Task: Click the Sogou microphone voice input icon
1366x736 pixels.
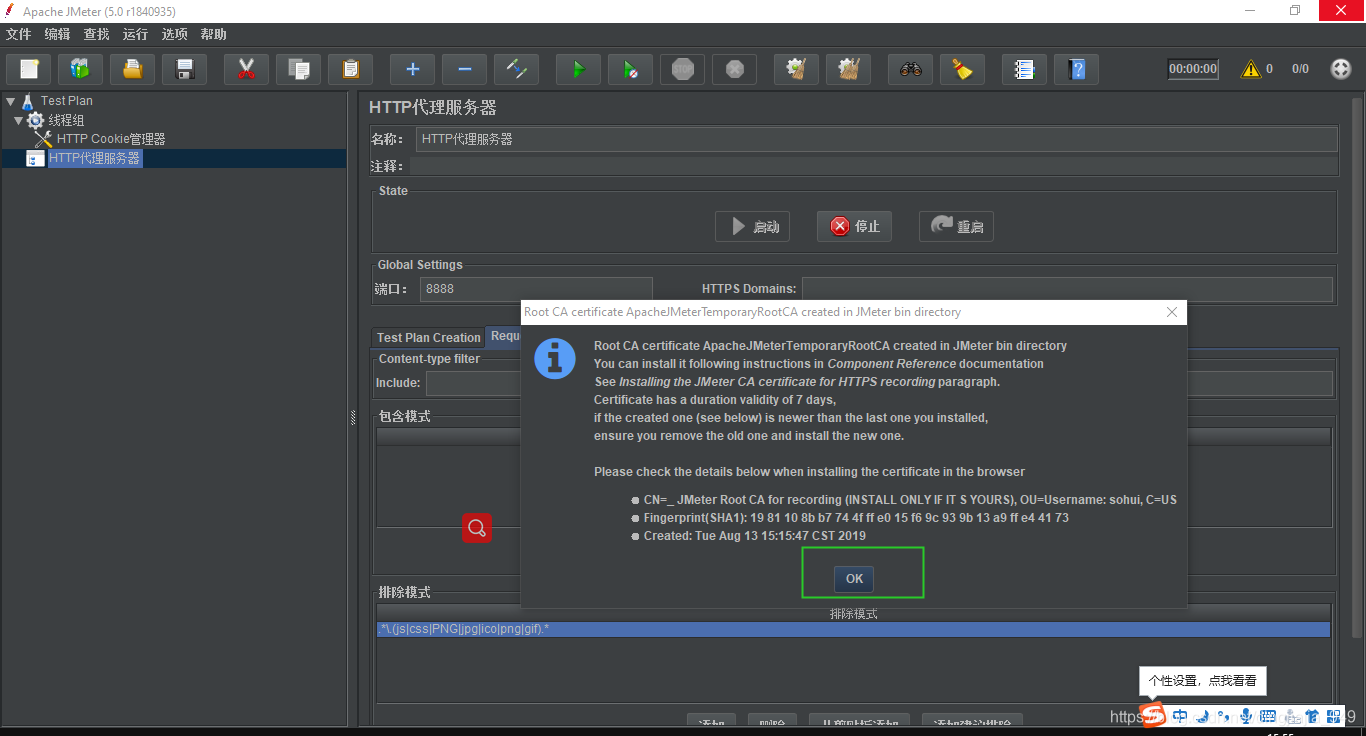Action: [x=1246, y=716]
